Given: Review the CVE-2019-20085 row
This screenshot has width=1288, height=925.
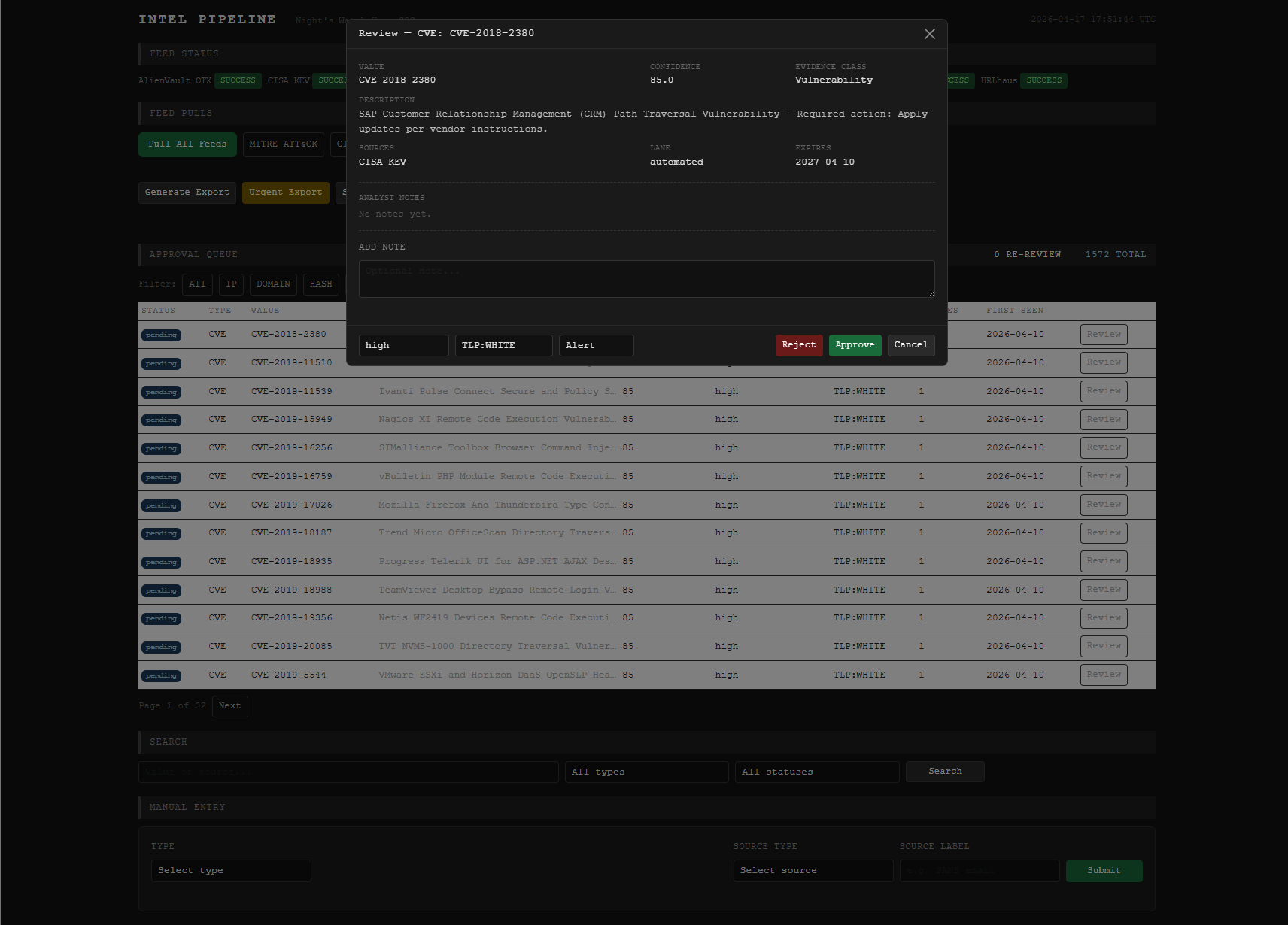Looking at the screenshot, I should [1104, 646].
